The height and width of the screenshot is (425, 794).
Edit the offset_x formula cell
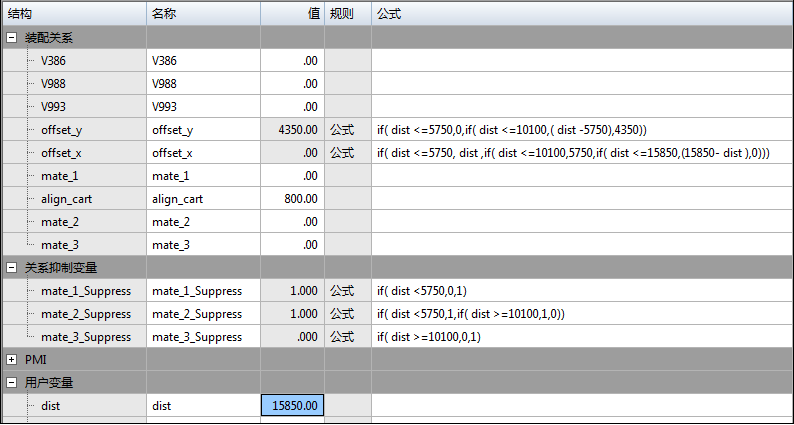click(581, 153)
